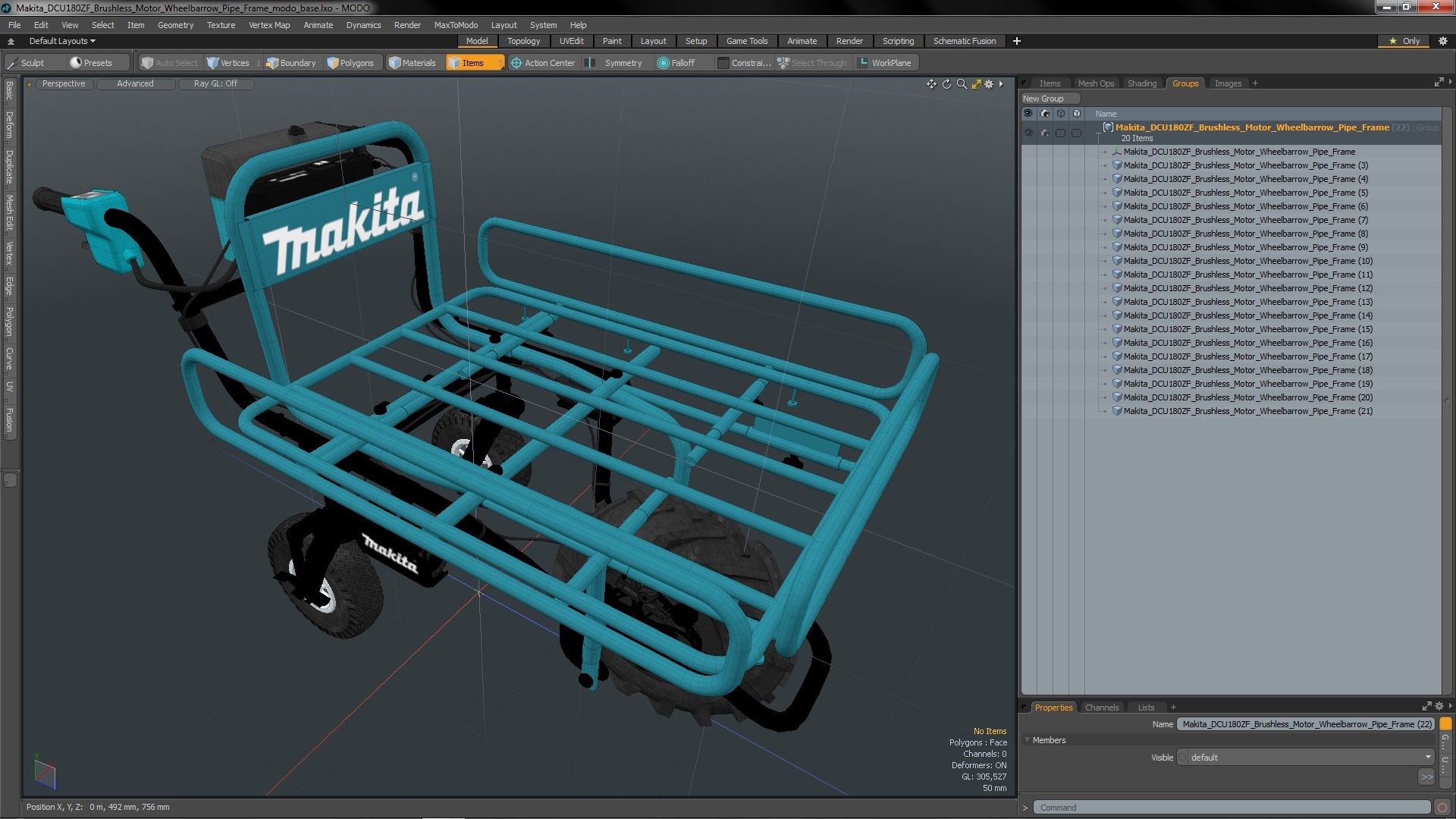
Task: Click orange color tag in Properties
Action: [x=1445, y=724]
